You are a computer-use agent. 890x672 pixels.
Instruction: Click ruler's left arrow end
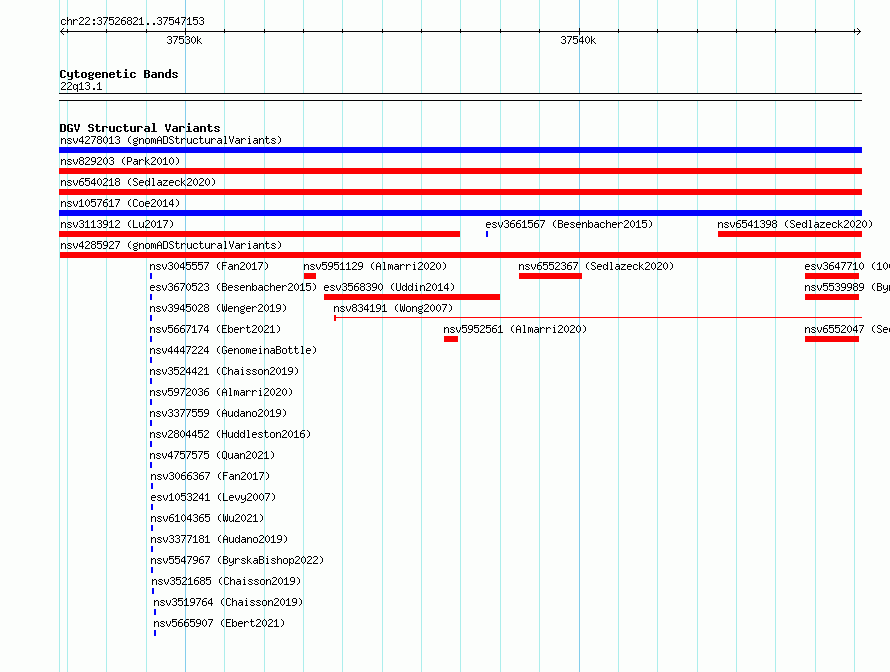tap(62, 32)
